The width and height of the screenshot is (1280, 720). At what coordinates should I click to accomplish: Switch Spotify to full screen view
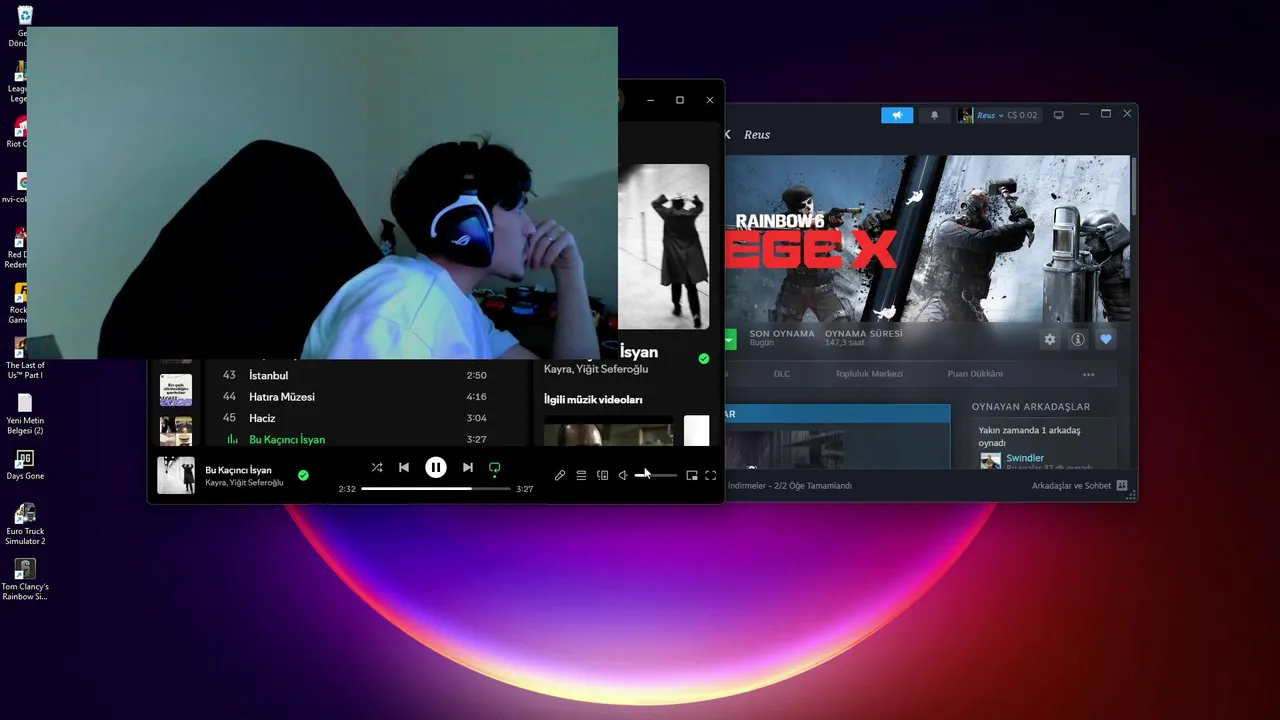711,475
